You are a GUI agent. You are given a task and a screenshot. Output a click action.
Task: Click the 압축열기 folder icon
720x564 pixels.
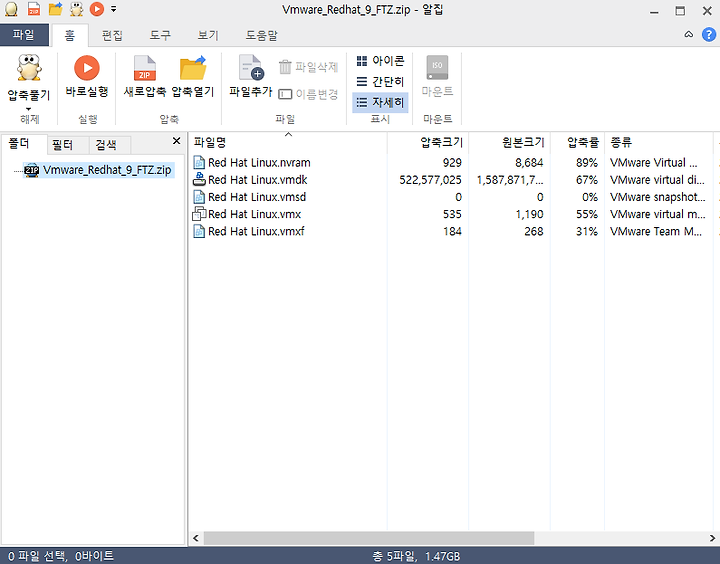pos(193,68)
